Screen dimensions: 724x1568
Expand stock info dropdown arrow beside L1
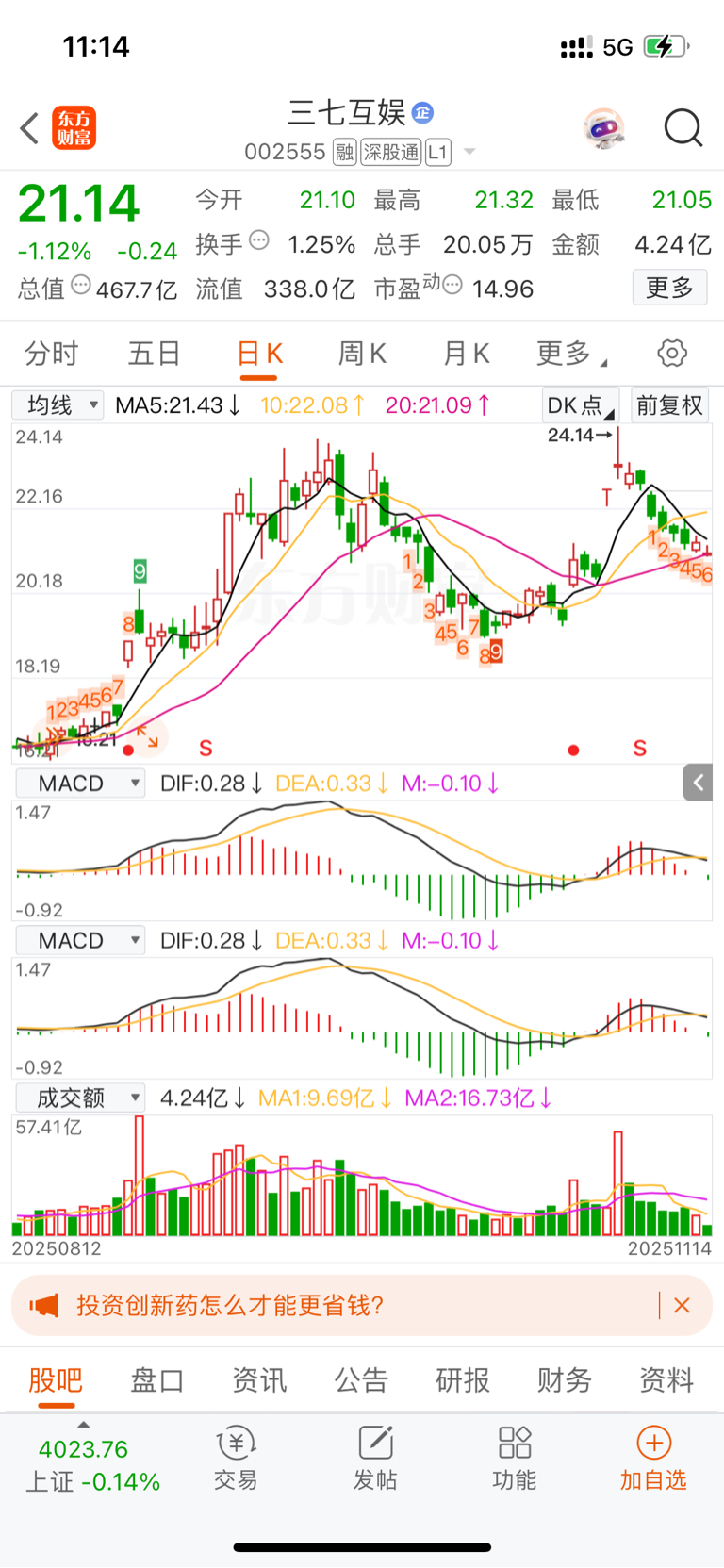pos(469,153)
